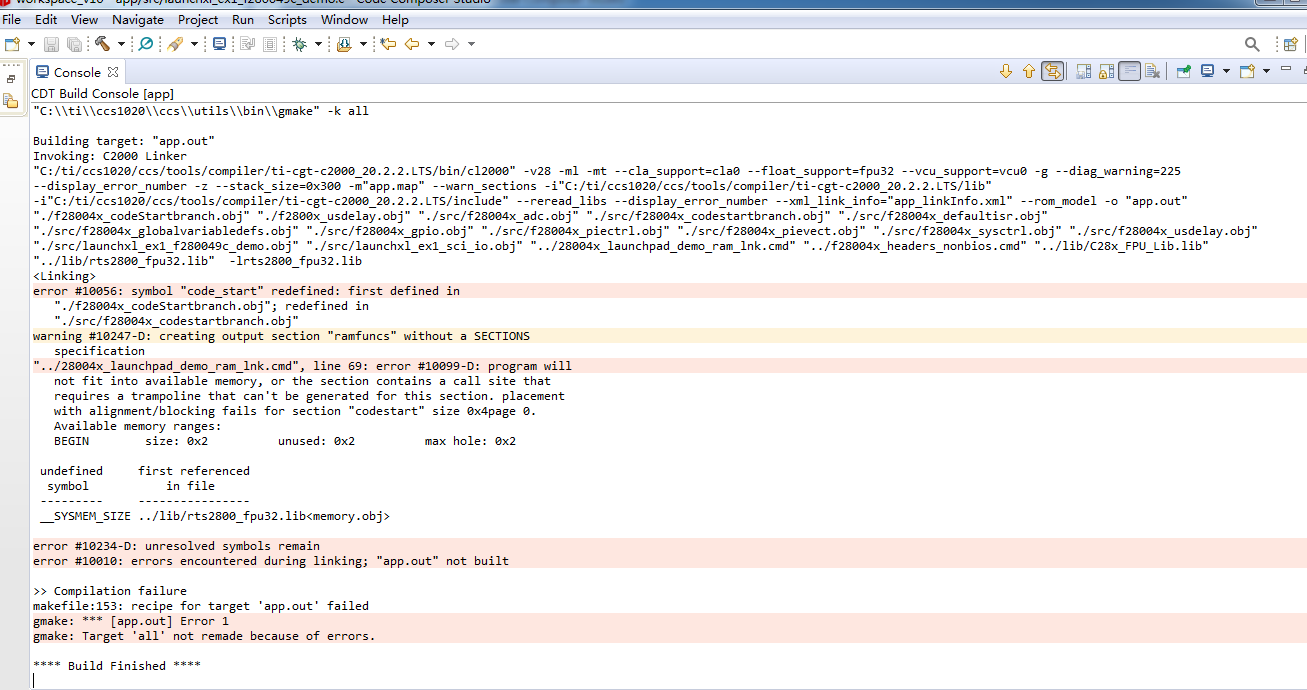This screenshot has width=1307, height=690.
Task: Toggle Pin Console button
Action: pyautogui.click(x=1184, y=71)
